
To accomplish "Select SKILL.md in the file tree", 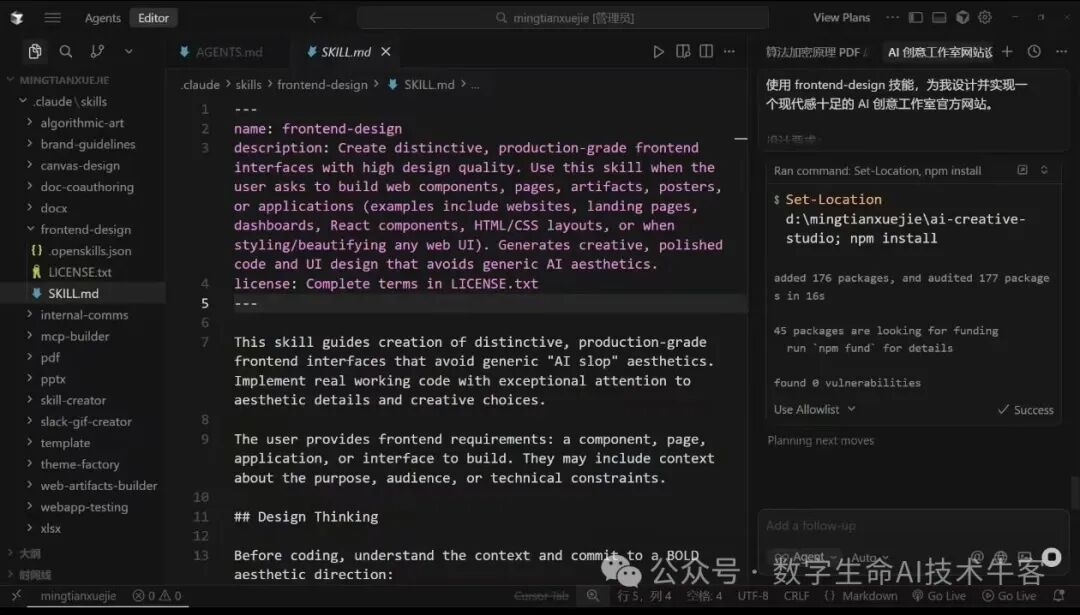I will click(72, 293).
